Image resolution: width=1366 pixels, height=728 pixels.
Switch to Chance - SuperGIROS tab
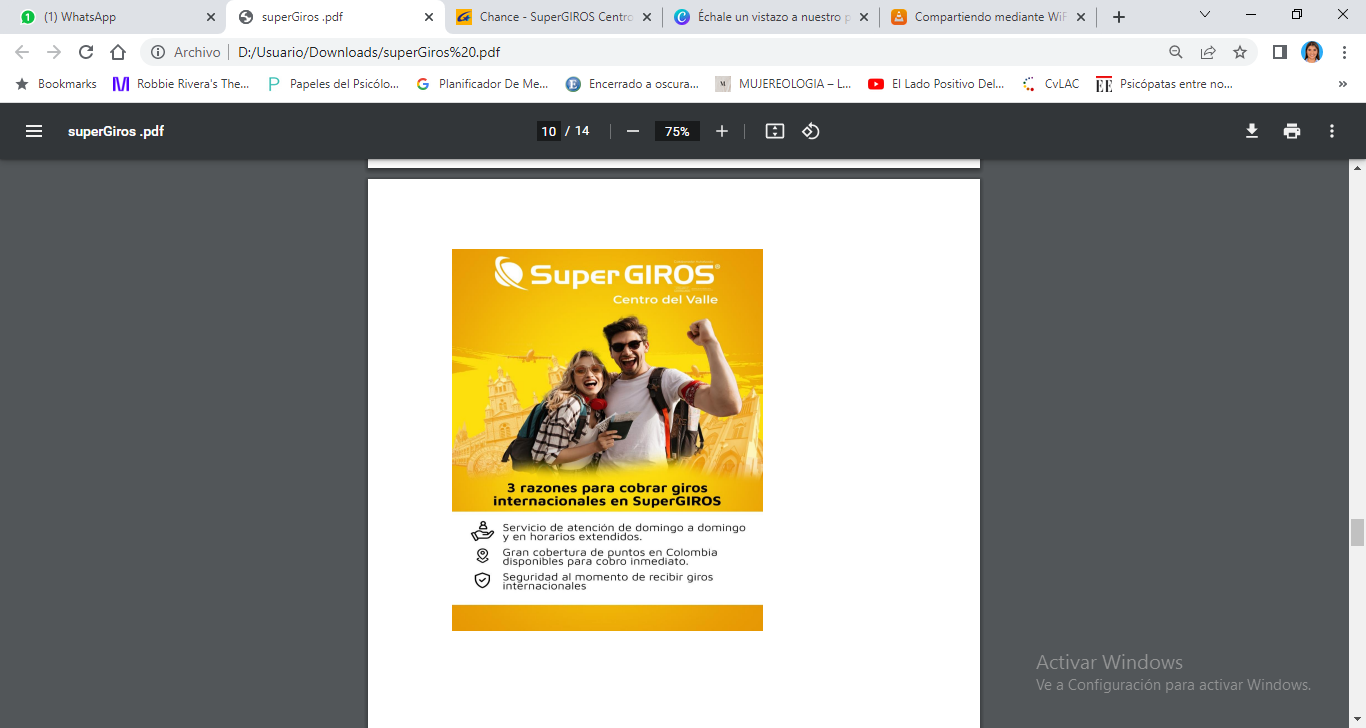[553, 17]
